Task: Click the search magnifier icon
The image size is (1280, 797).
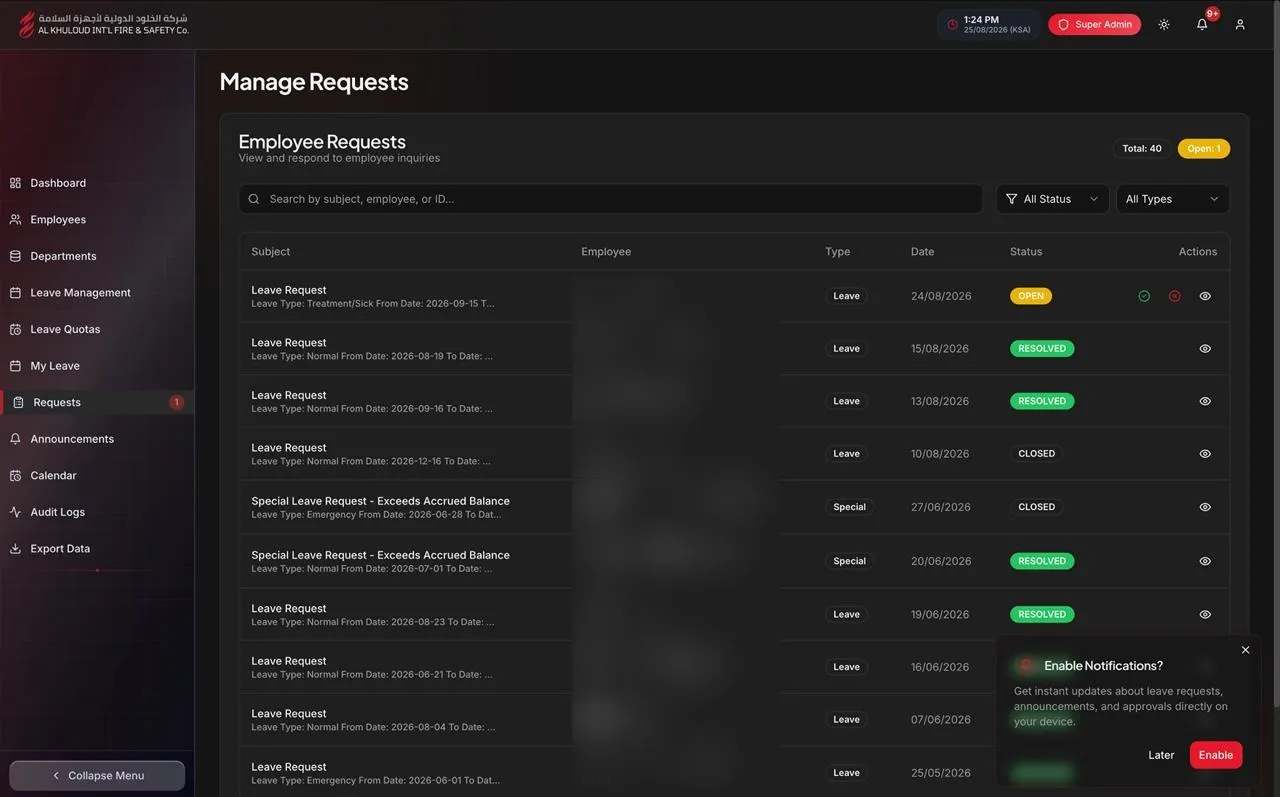Action: point(254,199)
